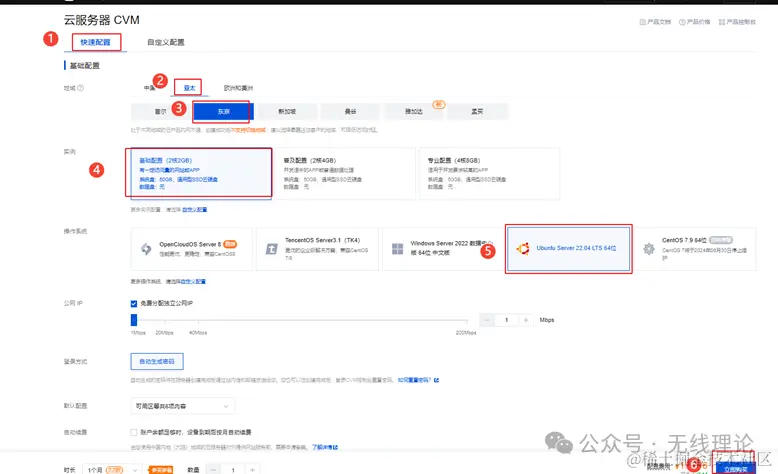Click the CentOS gear logo icon

tap(648, 249)
